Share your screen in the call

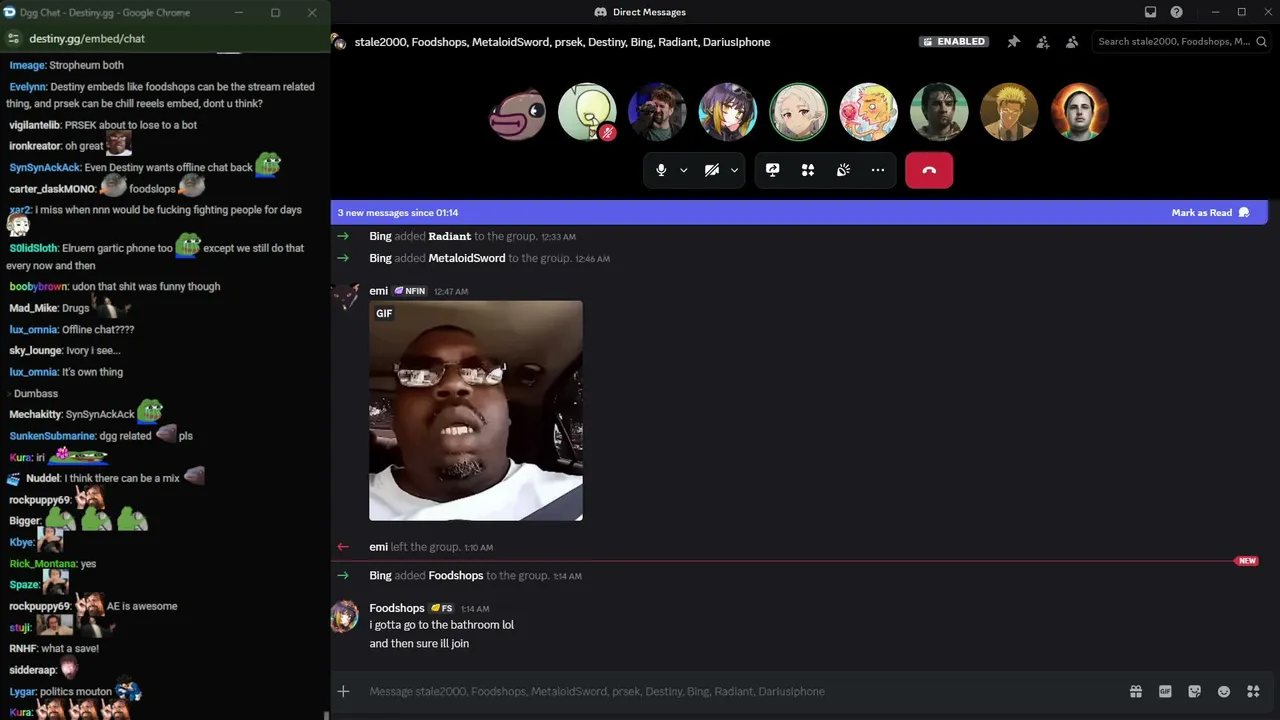pyautogui.click(x=772, y=170)
